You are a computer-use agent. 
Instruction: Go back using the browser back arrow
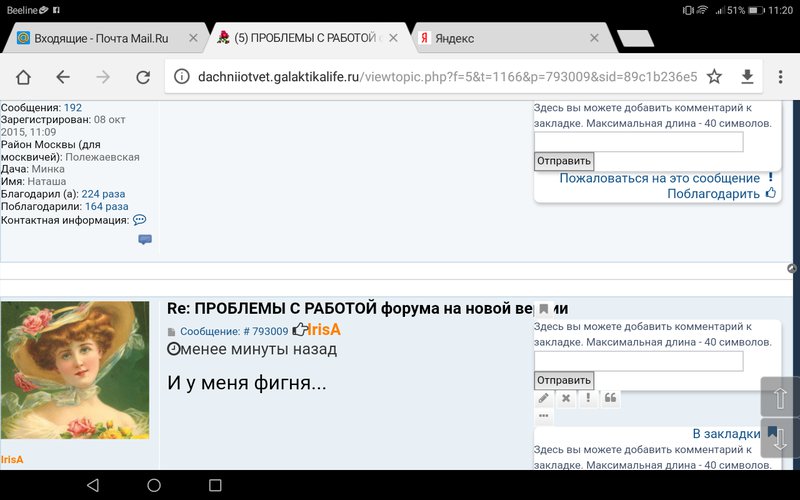(x=63, y=77)
